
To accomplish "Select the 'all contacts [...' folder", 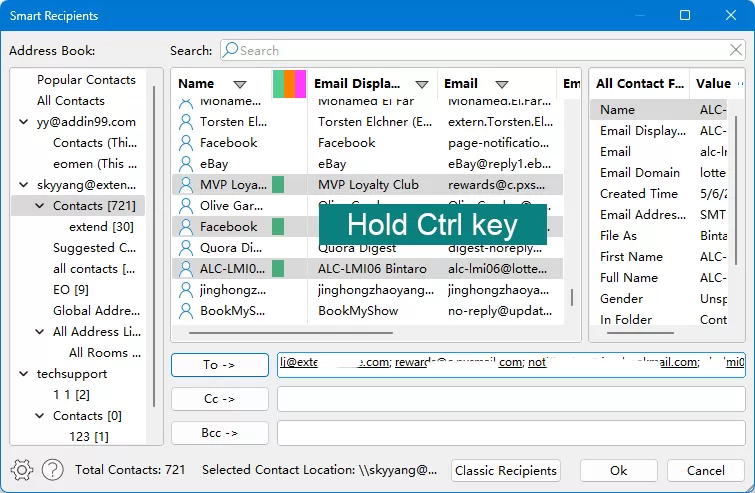I will (x=94, y=269).
